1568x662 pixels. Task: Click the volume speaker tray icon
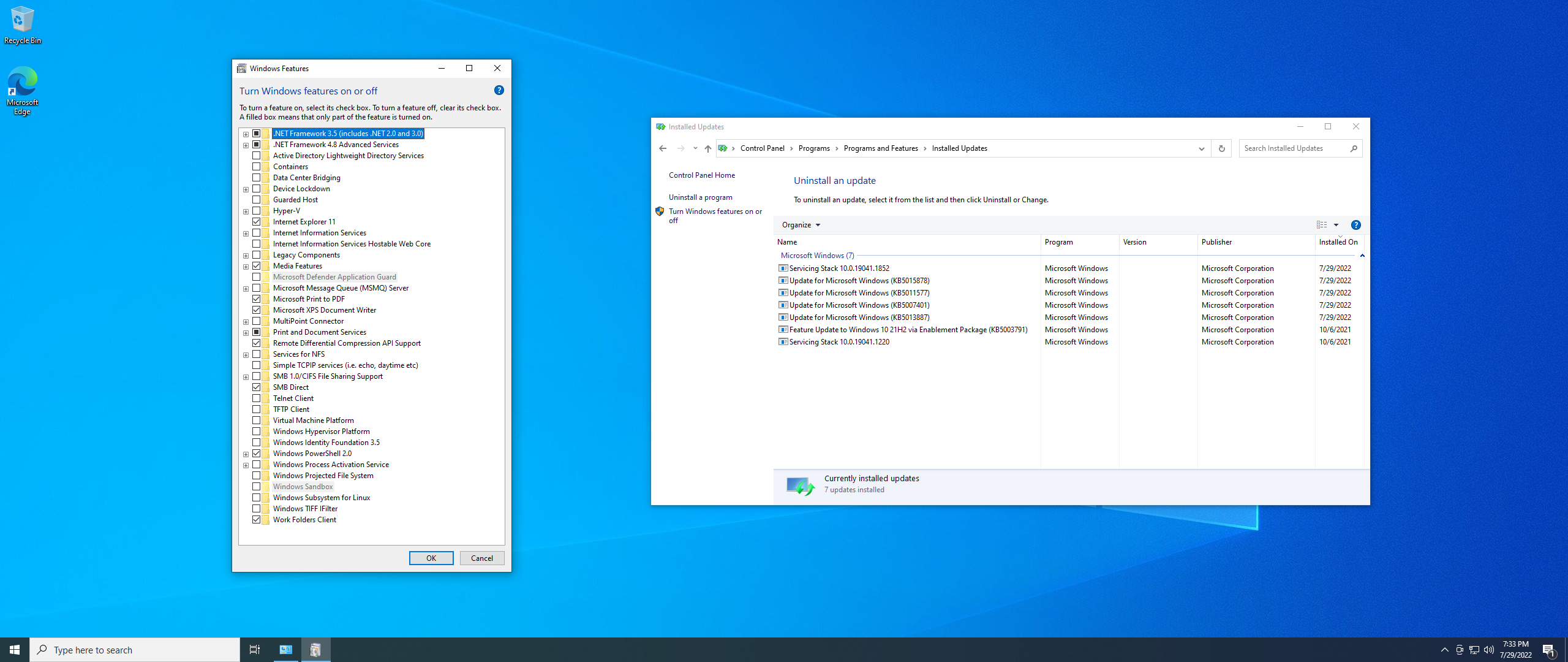pyautogui.click(x=1489, y=650)
